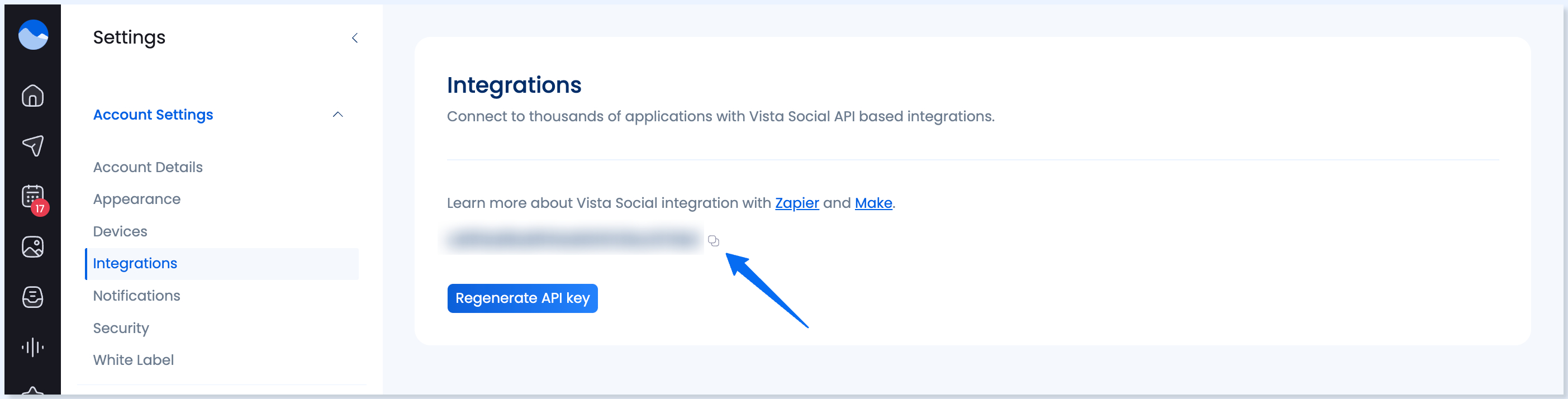The height and width of the screenshot is (399, 1568).
Task: Select the Integrations menu item
Action: pyautogui.click(x=135, y=263)
